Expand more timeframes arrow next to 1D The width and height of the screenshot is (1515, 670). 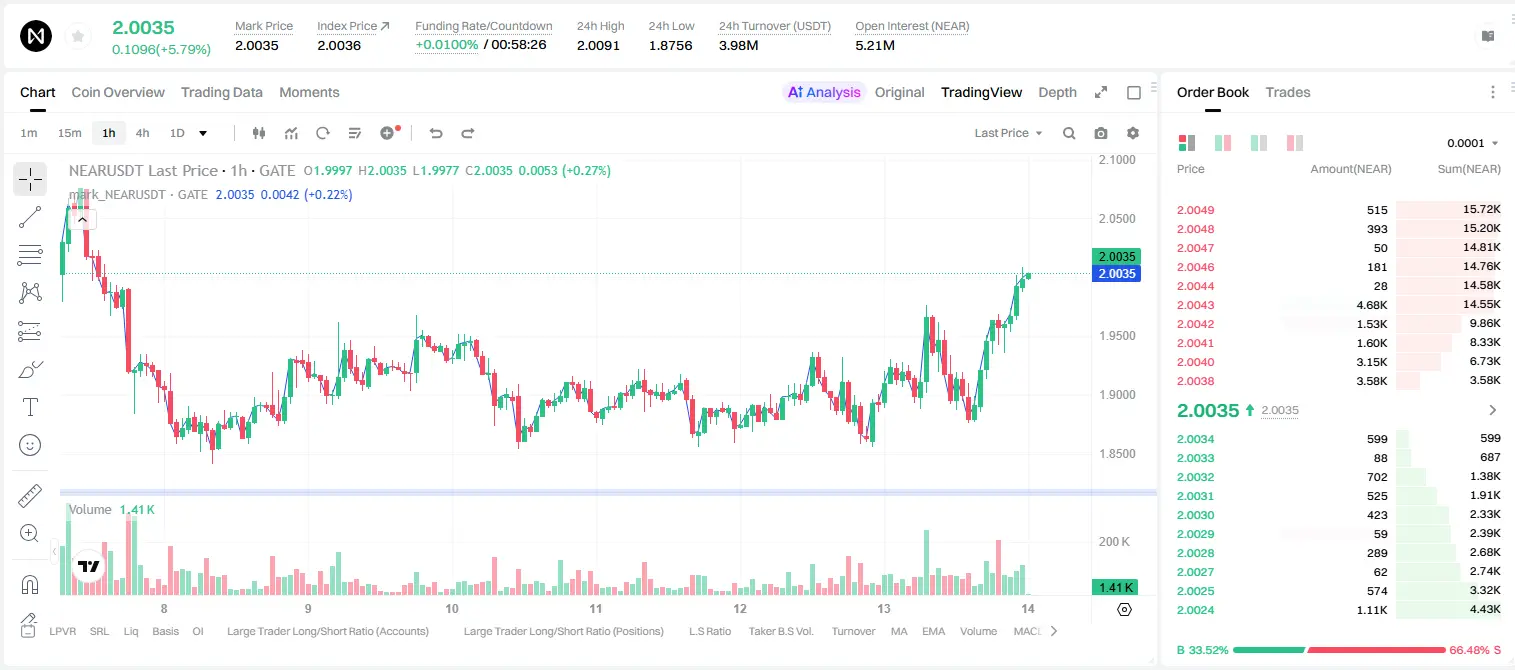[203, 133]
